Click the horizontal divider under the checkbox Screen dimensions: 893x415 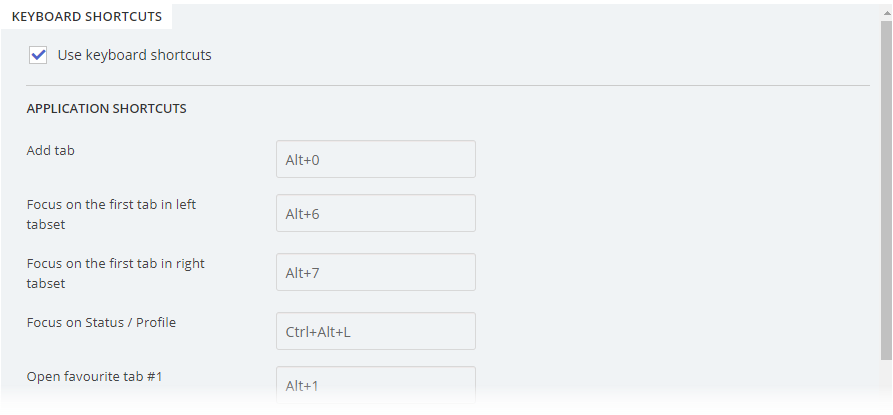click(448, 86)
